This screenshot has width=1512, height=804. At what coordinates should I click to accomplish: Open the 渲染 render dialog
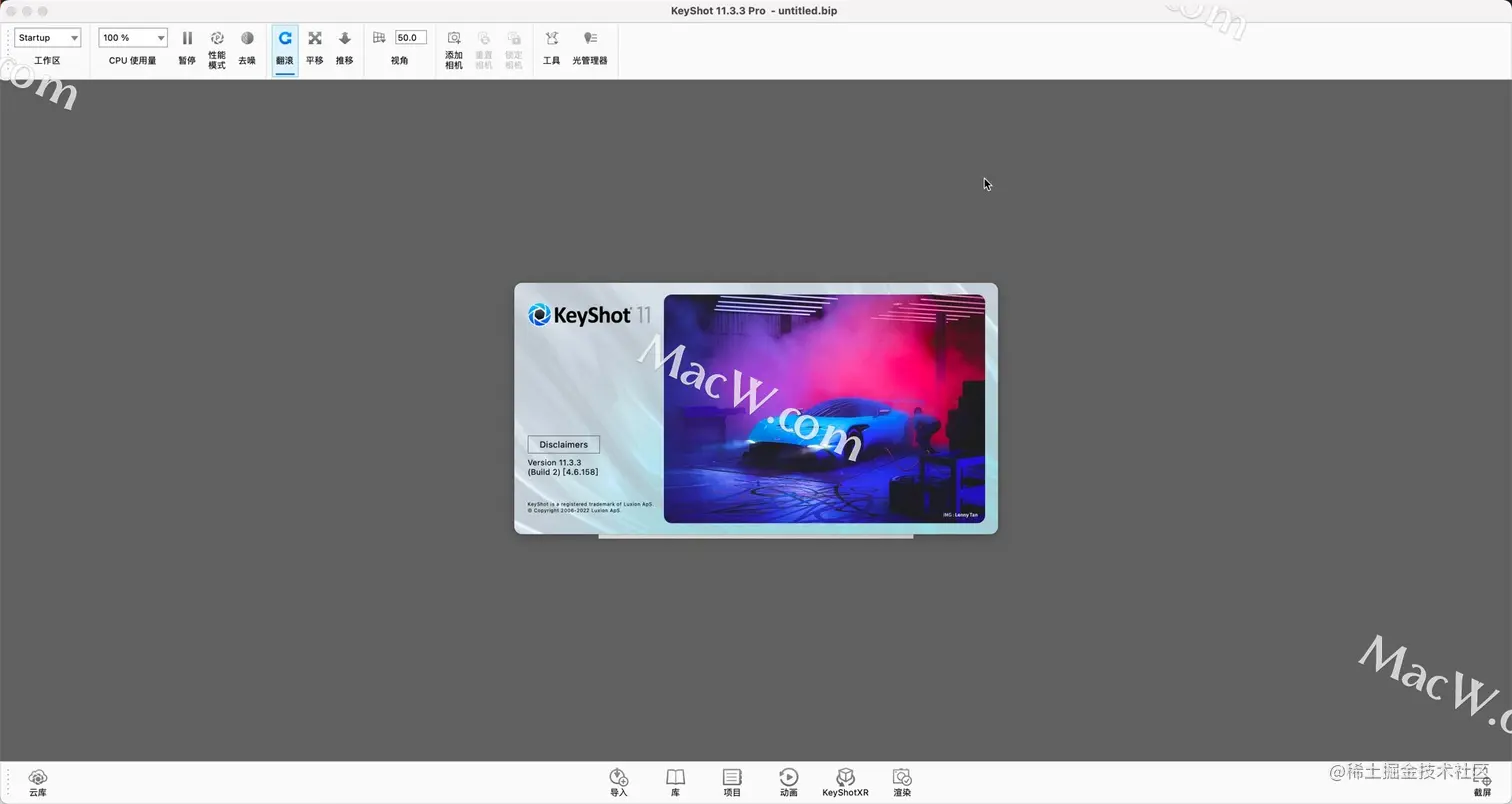coord(902,783)
